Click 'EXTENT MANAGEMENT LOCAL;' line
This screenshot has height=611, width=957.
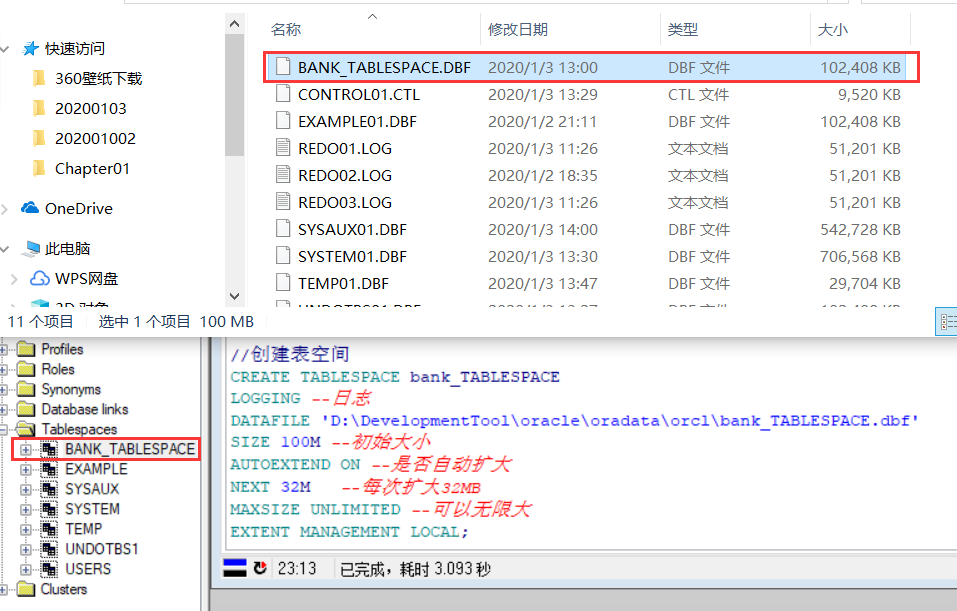(x=349, y=532)
